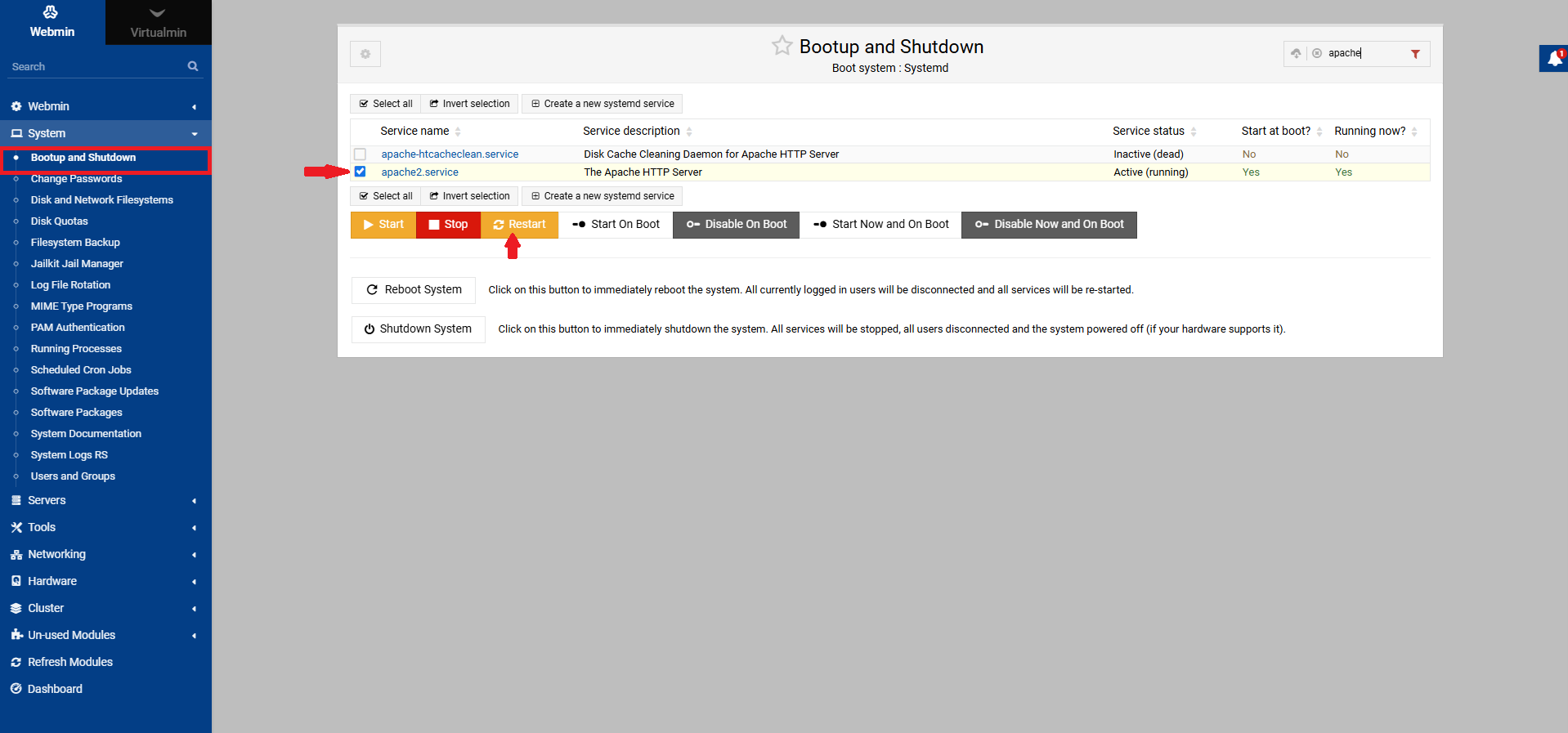Click Start Now and On Boot
This screenshot has width=1568, height=733.
click(x=881, y=225)
